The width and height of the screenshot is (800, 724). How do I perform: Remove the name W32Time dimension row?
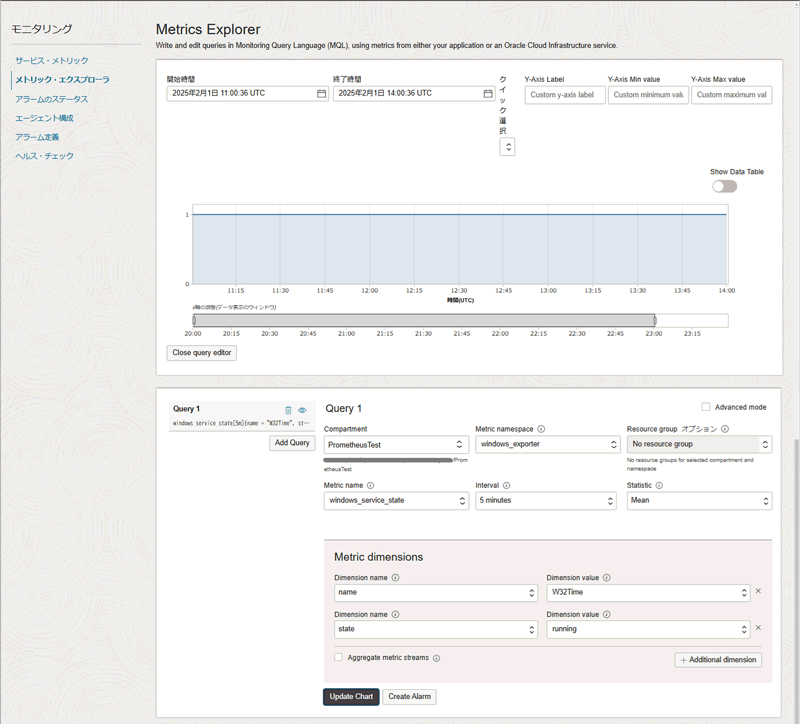(758, 591)
